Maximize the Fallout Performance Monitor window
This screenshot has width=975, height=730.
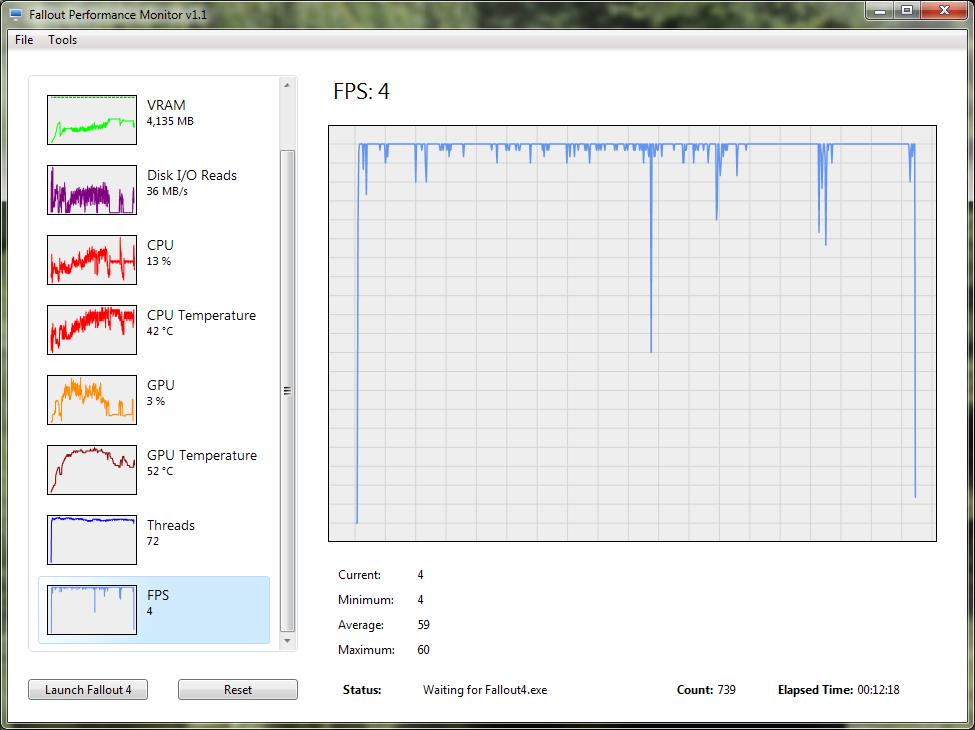click(x=907, y=11)
